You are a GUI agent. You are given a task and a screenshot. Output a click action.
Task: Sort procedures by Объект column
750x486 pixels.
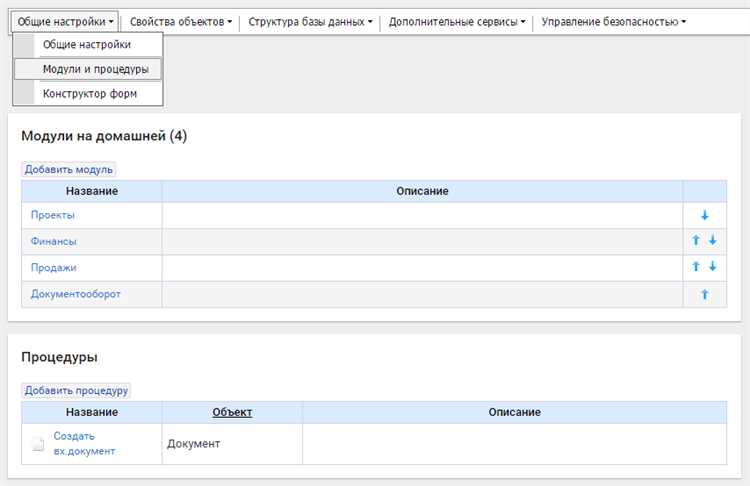coord(232,412)
